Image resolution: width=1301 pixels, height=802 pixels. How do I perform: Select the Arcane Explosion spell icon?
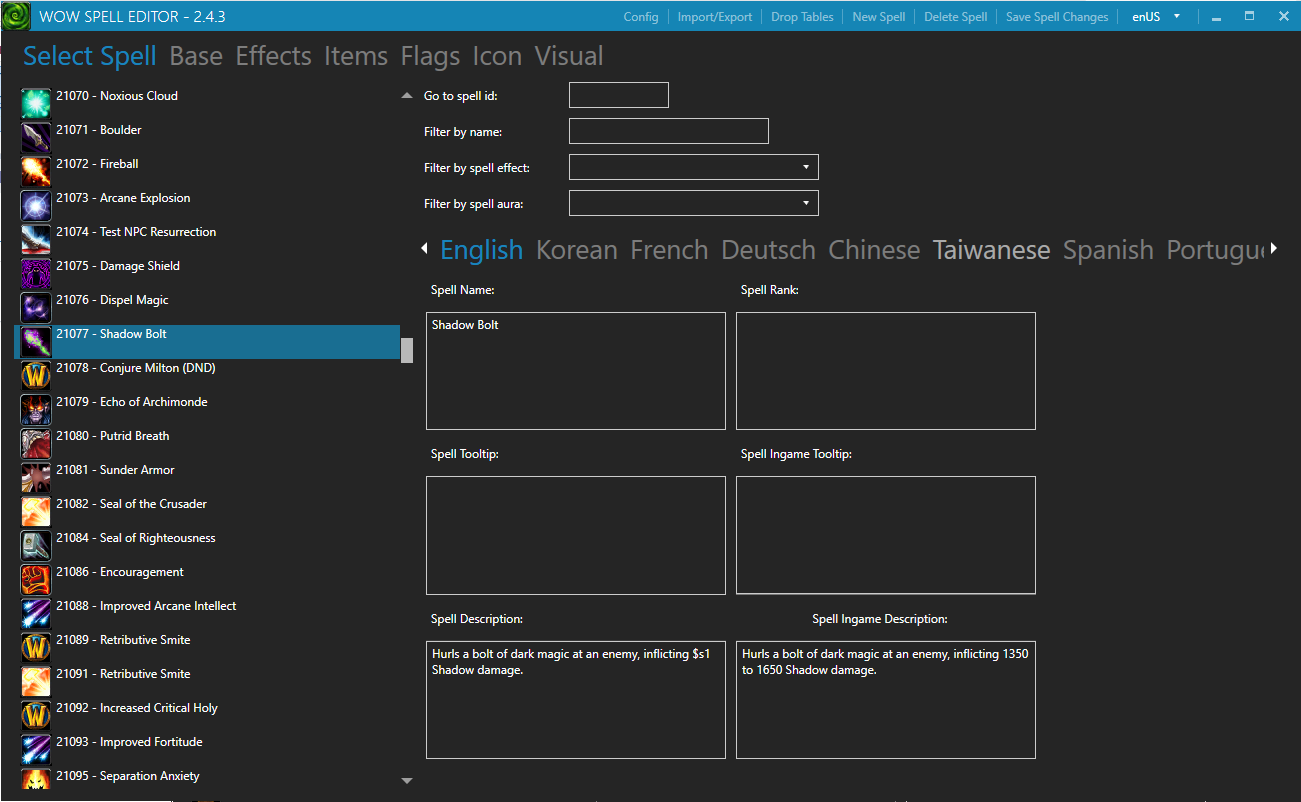[35, 205]
